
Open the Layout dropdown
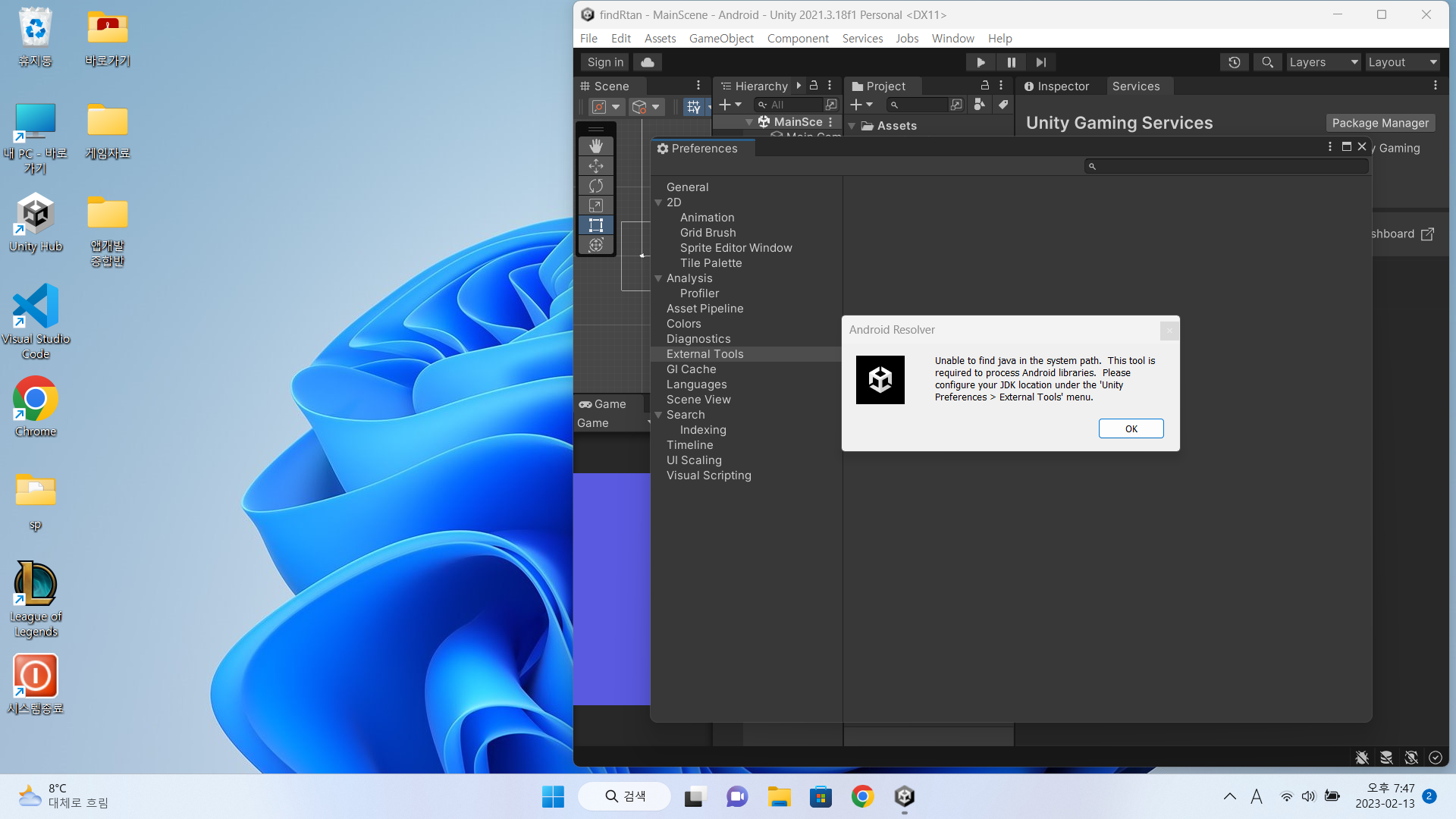point(1402,62)
